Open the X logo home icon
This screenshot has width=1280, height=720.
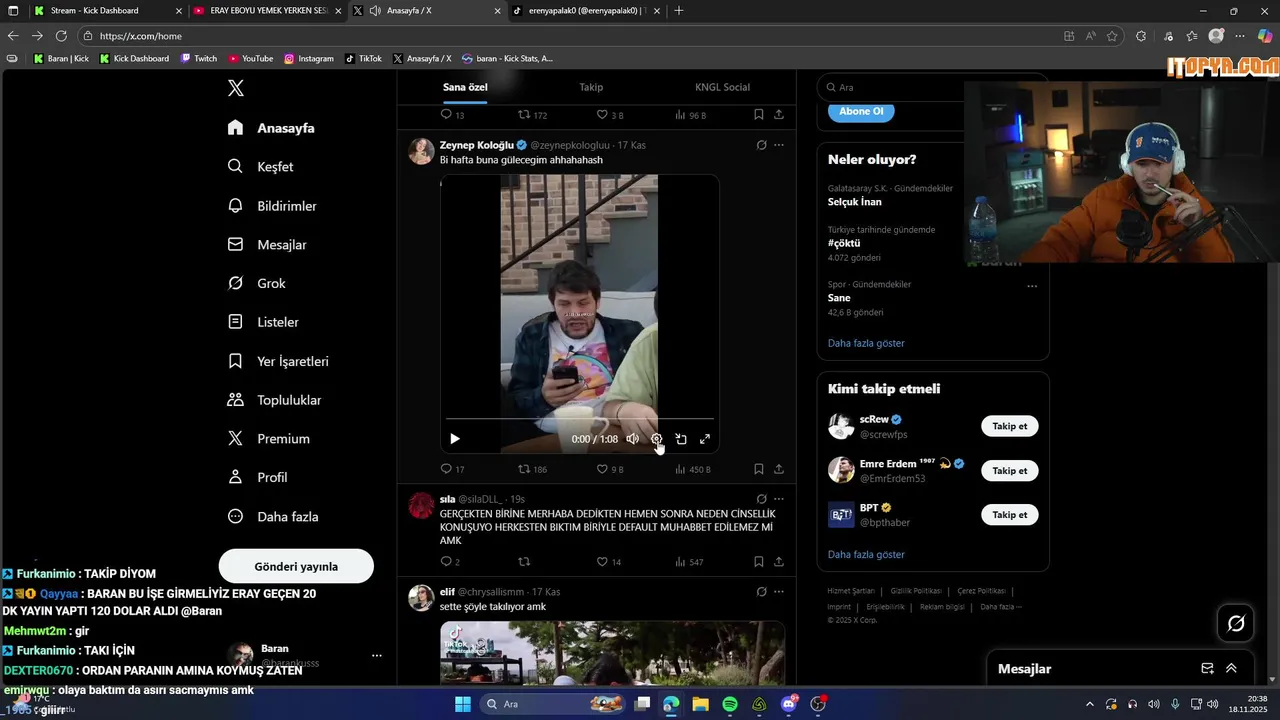[236, 88]
